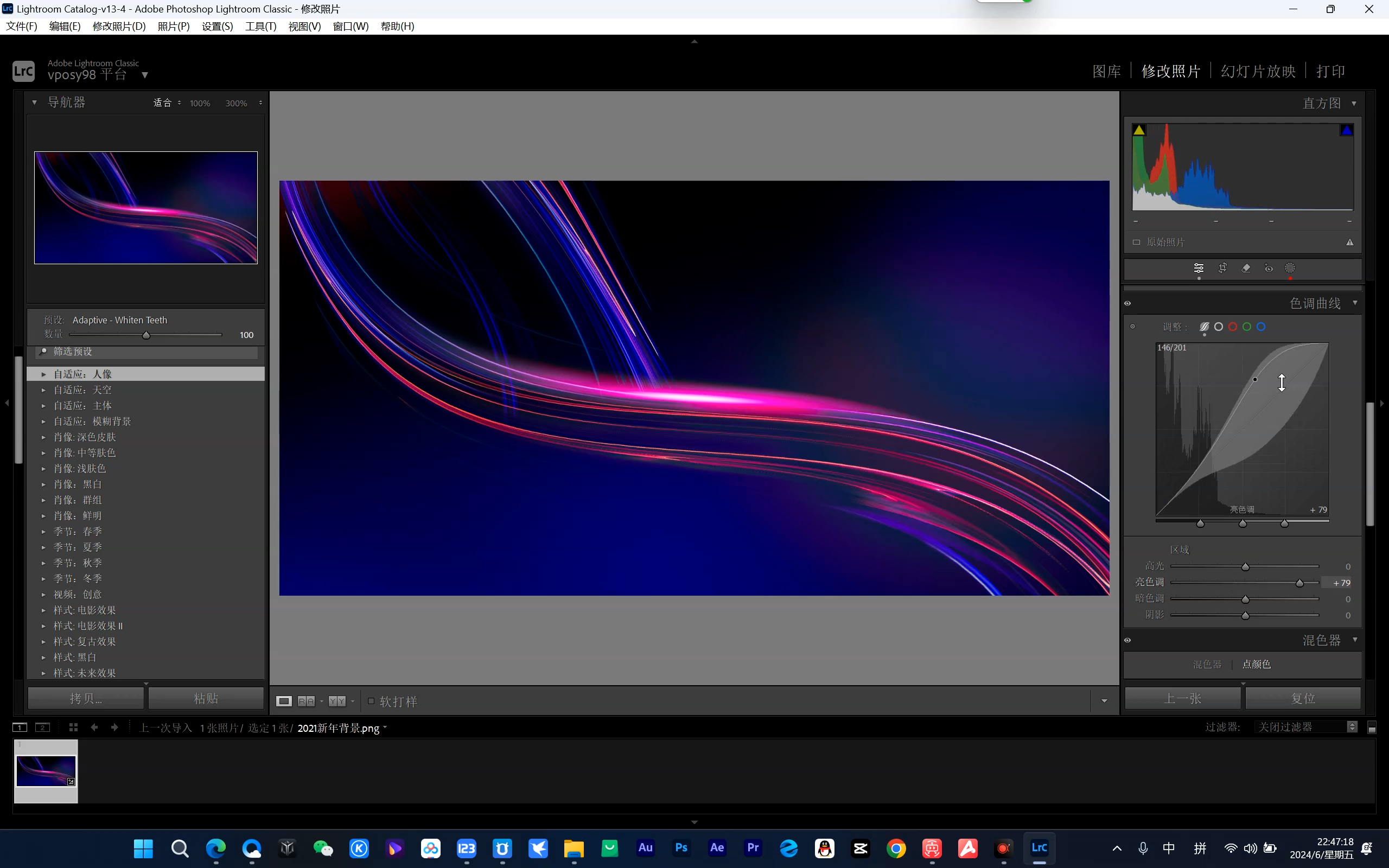Click the 复位 reset button
This screenshot has height=868, width=1389.
1303,698
